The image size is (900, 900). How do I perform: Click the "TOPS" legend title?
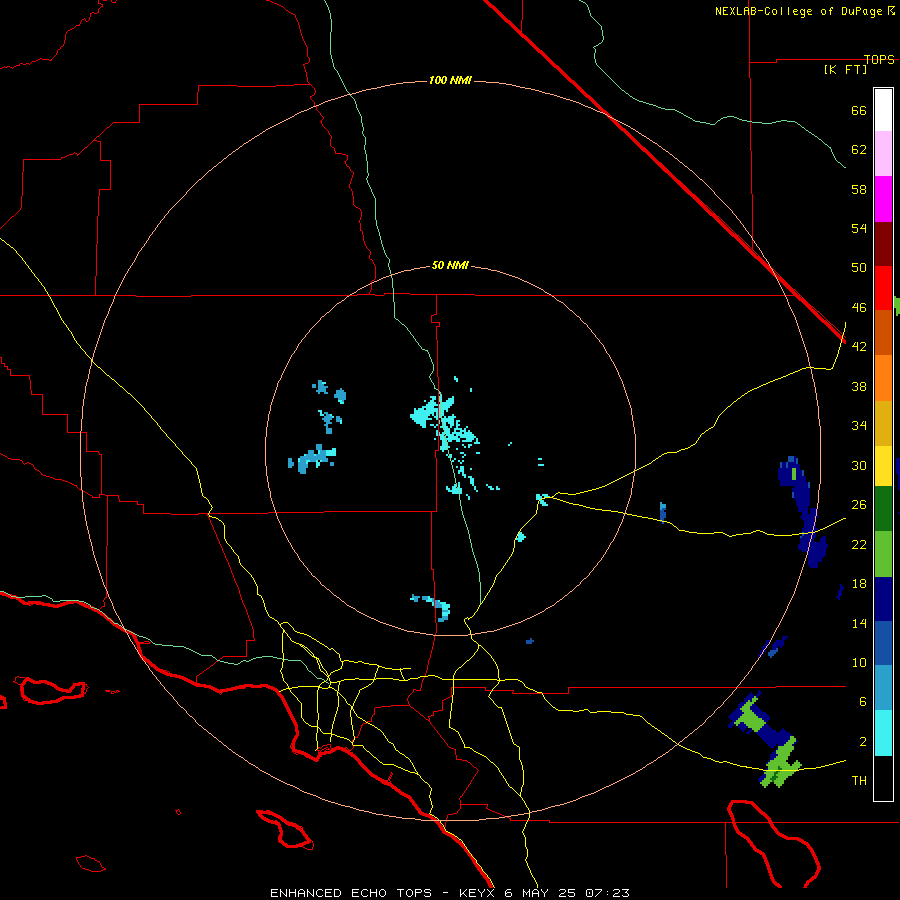click(x=879, y=59)
